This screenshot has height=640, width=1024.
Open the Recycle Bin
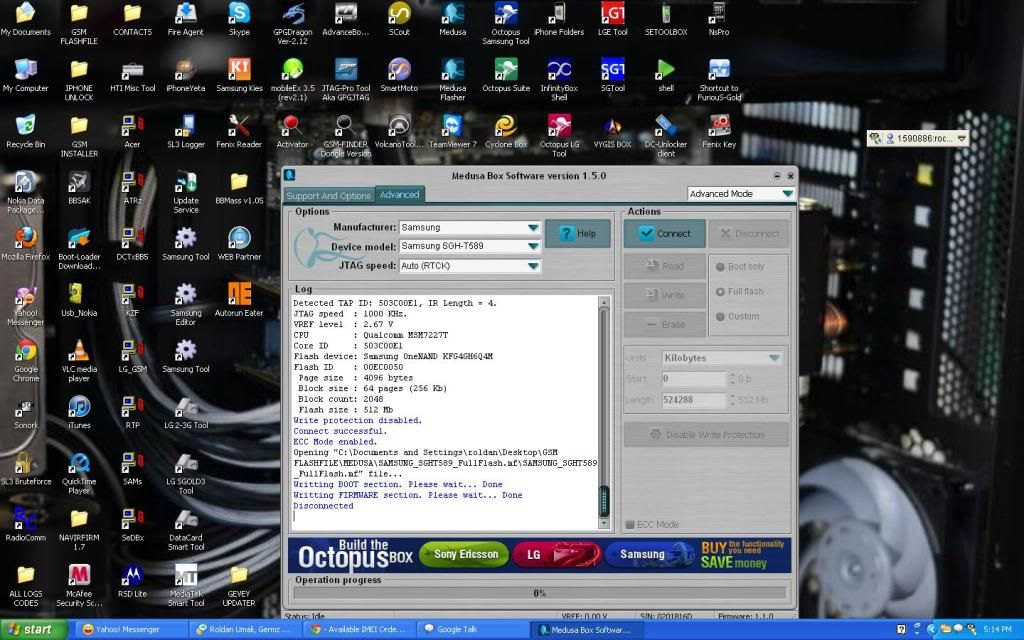click(25, 131)
